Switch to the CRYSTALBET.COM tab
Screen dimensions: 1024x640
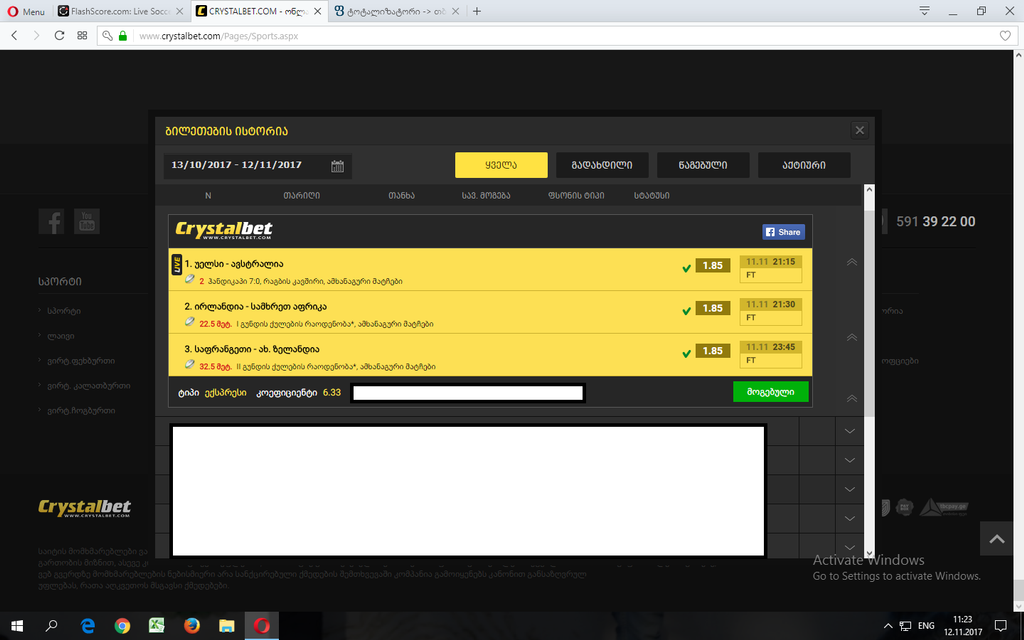[259, 11]
